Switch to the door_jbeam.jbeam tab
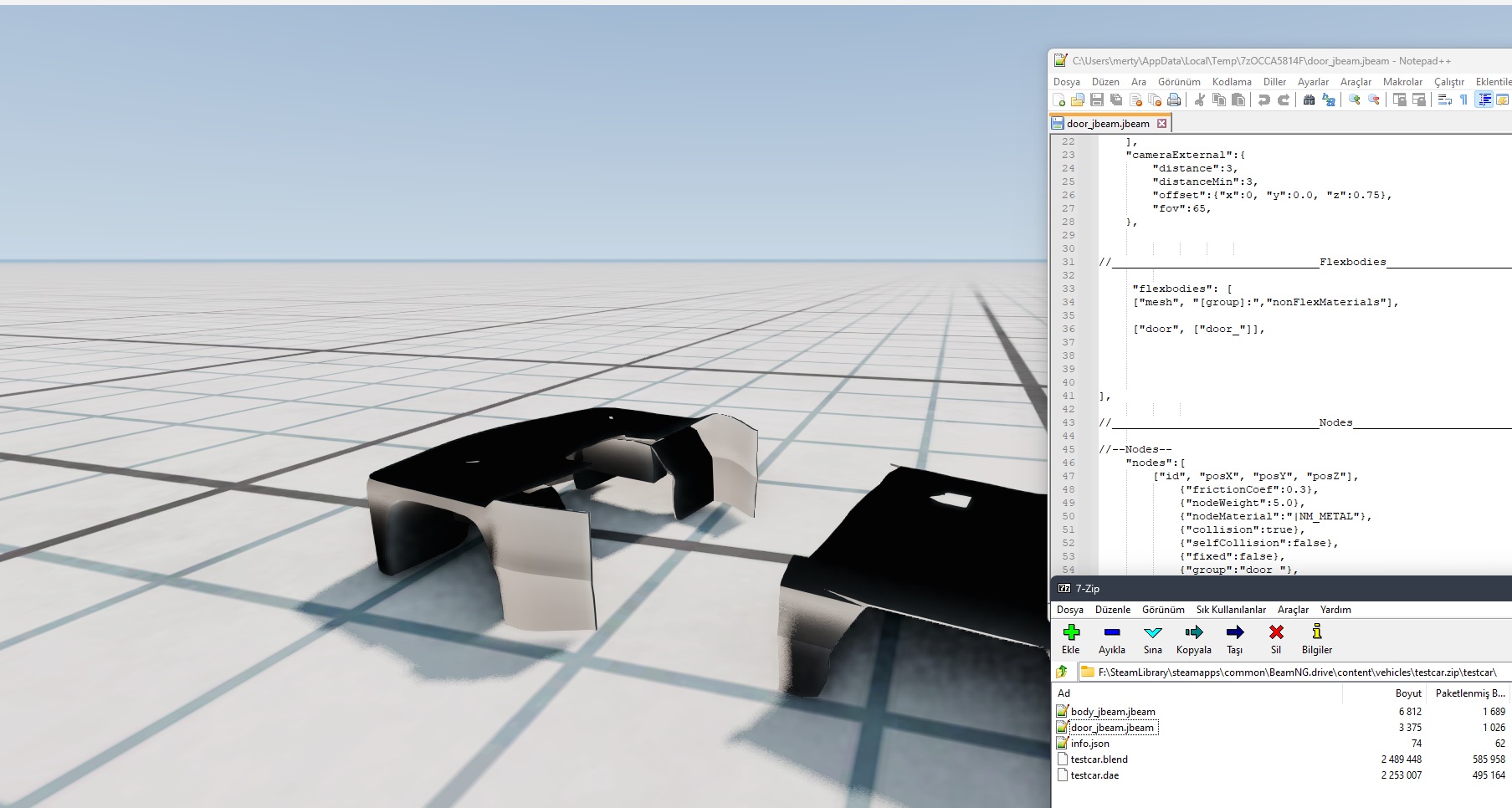Screen dimensions: 1512x808 pos(1107,124)
